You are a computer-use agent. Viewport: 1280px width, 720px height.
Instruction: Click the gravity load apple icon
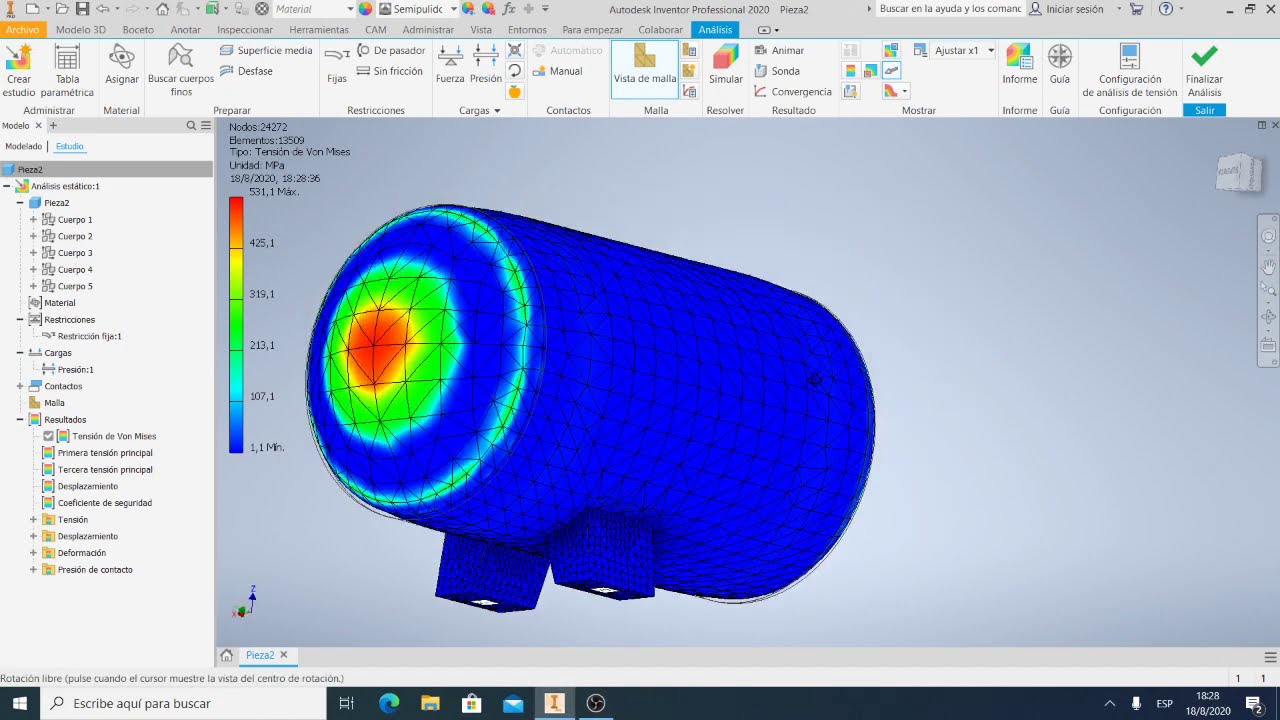[514, 92]
